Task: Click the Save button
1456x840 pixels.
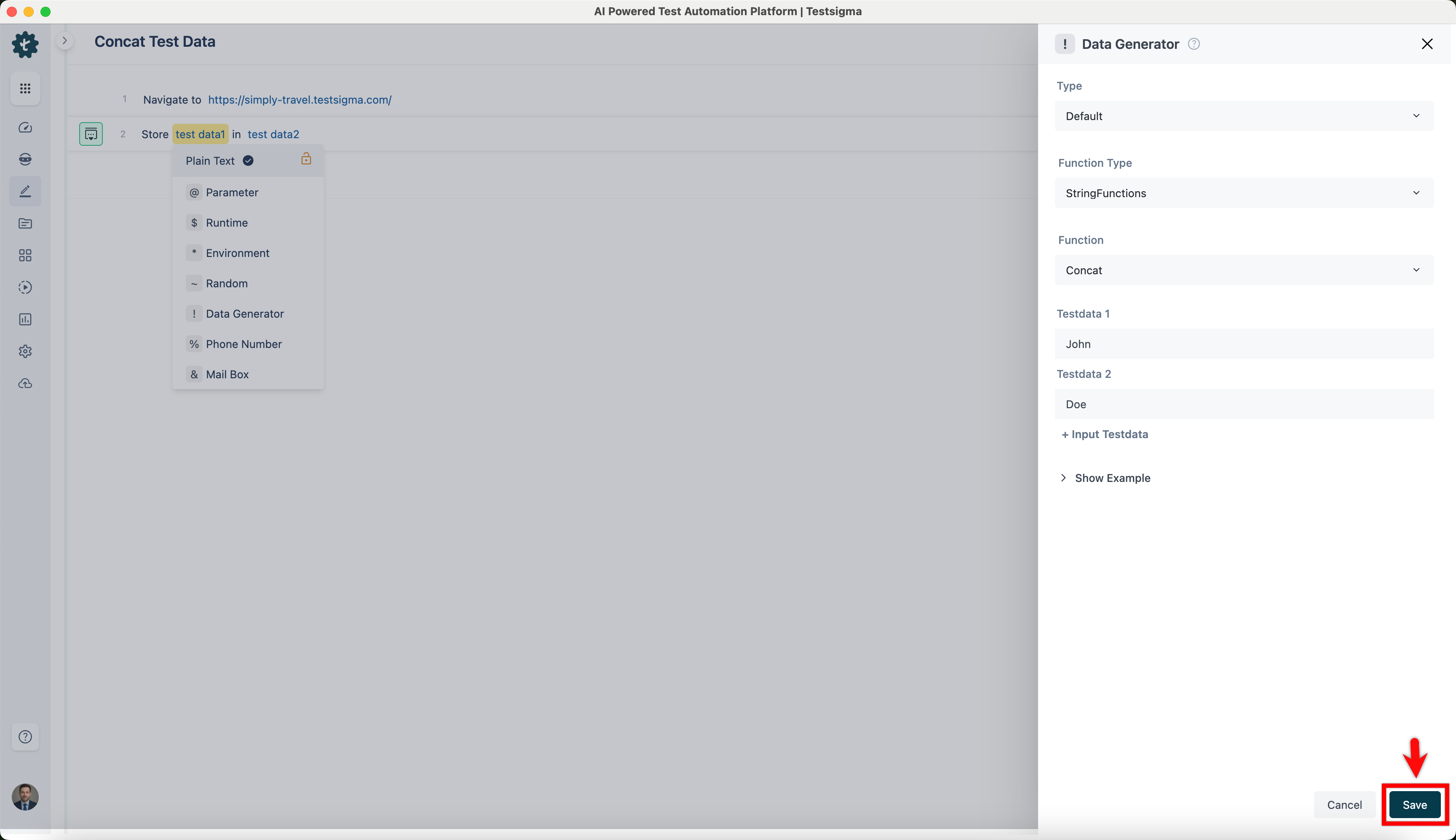Action: pos(1414,805)
